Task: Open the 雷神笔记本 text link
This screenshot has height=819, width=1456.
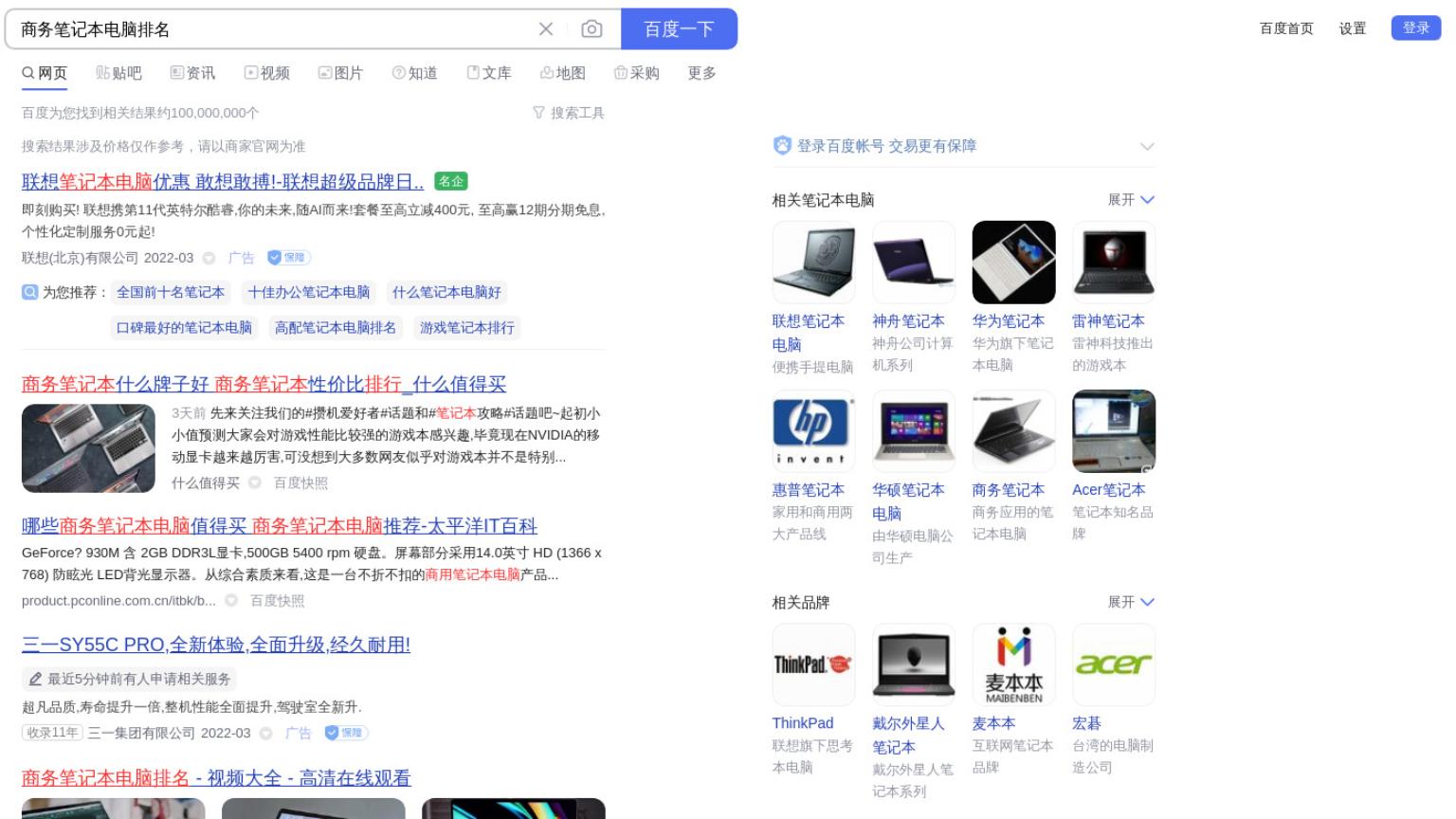Action: 1108,321
